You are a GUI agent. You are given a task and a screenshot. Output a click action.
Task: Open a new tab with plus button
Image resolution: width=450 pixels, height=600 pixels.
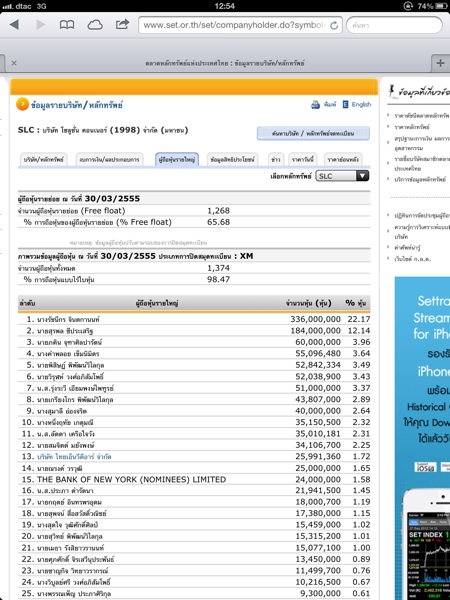440,63
